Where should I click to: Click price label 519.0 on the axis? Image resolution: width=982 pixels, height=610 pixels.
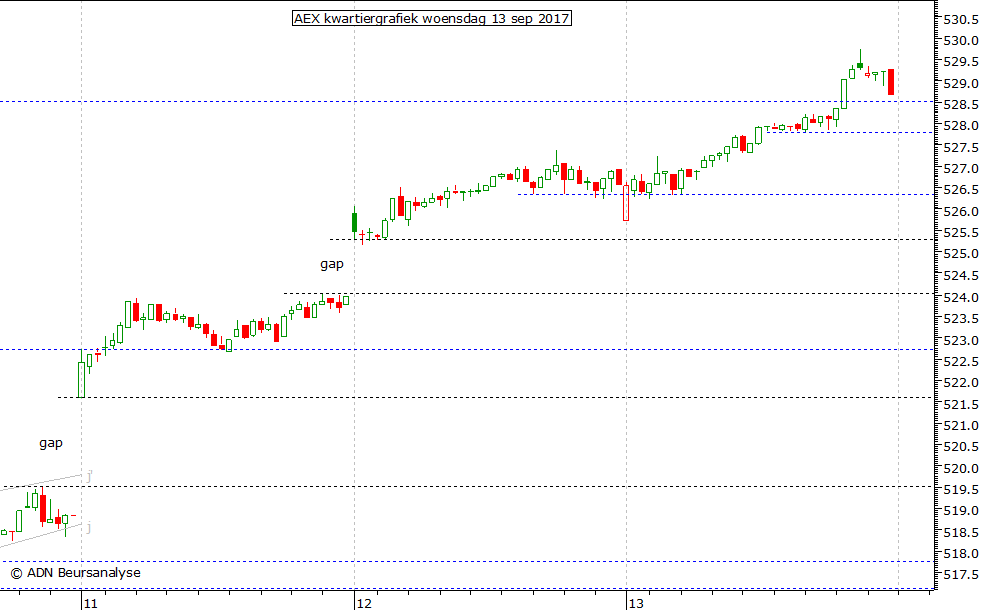pyautogui.click(x=961, y=511)
